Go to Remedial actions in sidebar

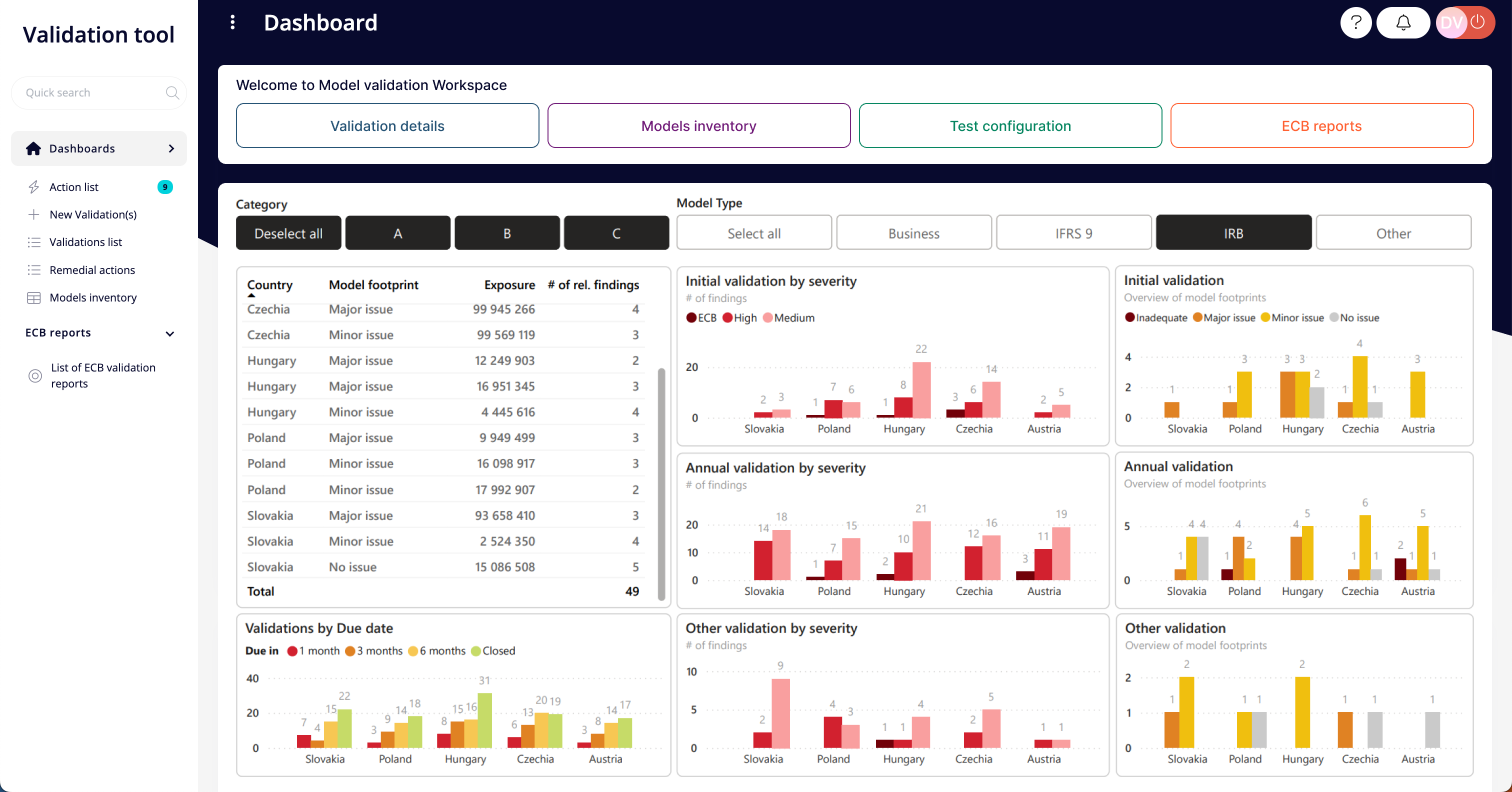(92, 270)
